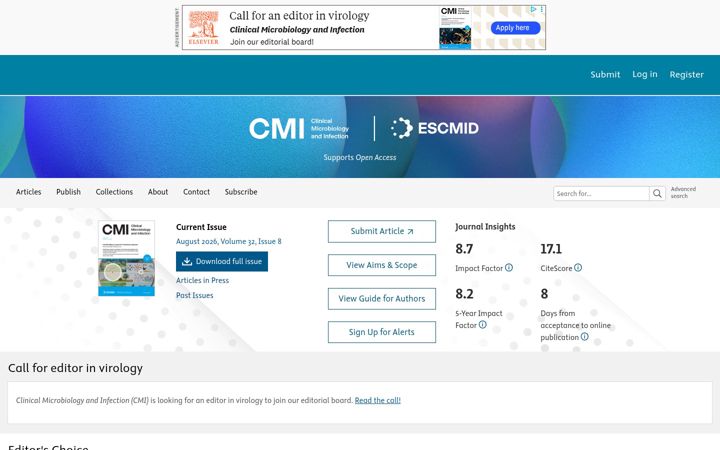Click View Aims & Scope button

(382, 265)
